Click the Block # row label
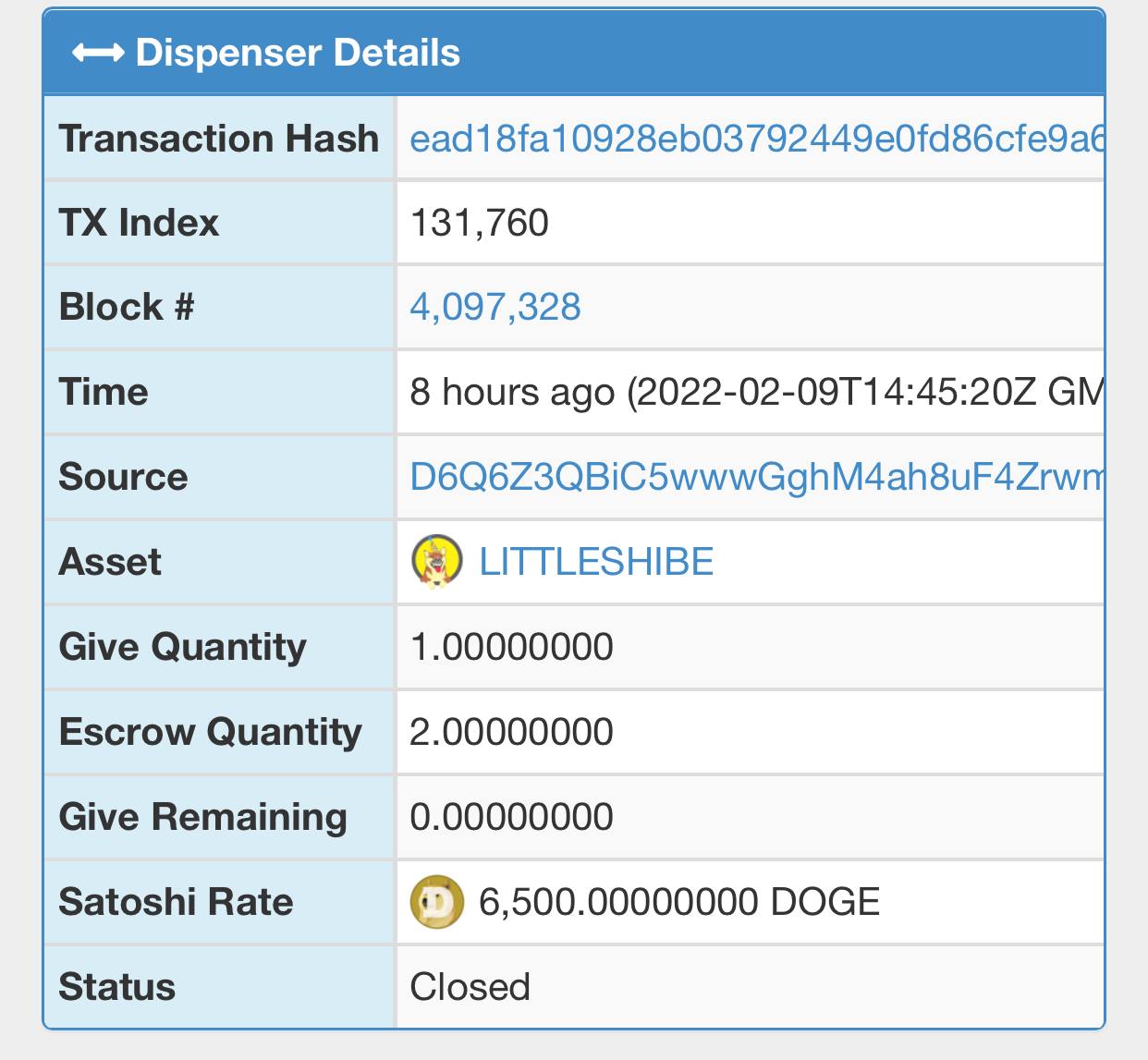Viewport: 1148px width, 1060px height. [127, 307]
